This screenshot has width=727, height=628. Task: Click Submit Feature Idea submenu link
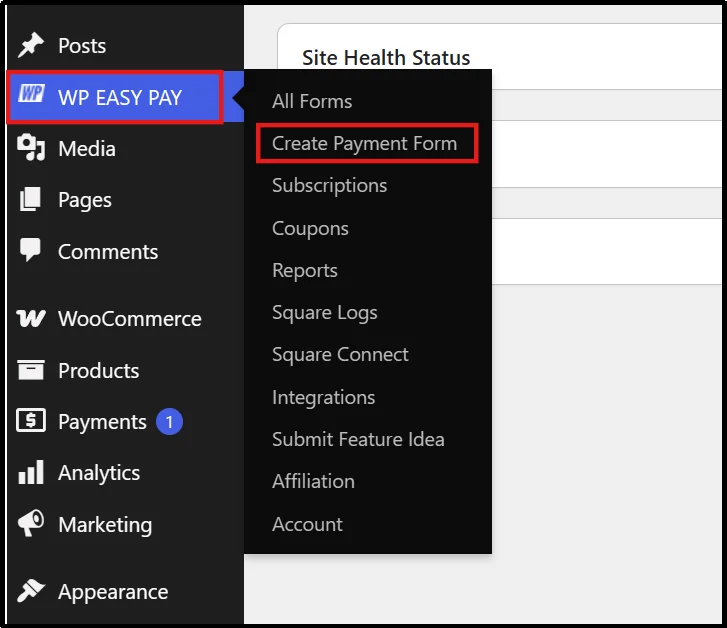358,439
